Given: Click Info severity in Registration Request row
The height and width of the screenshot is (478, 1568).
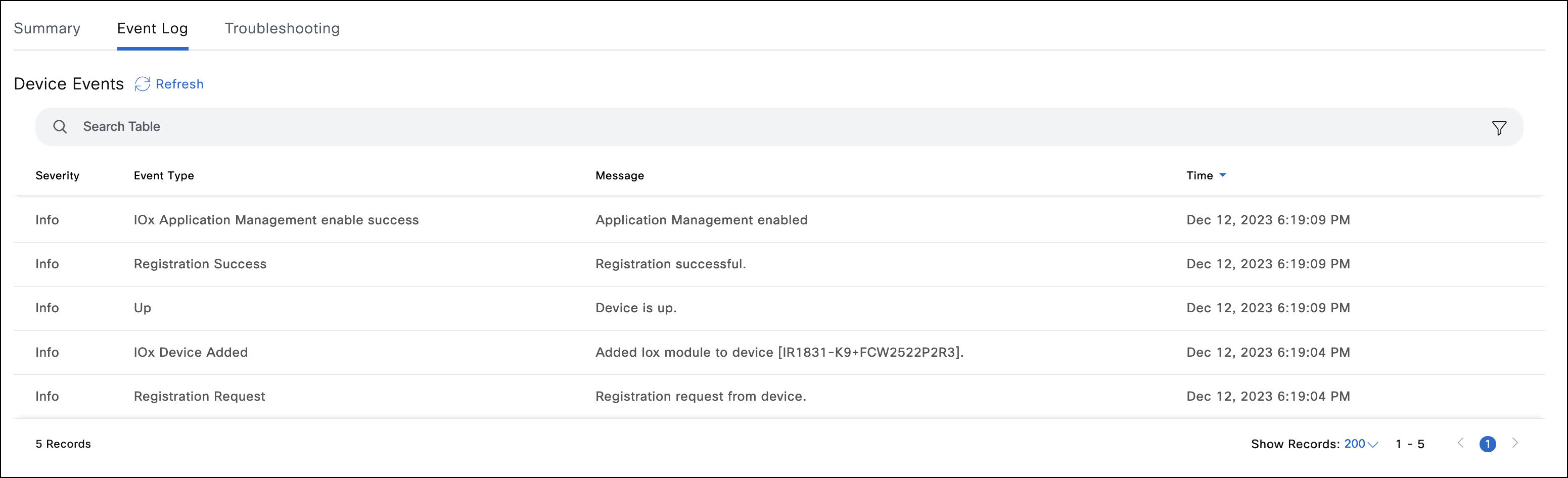Looking at the screenshot, I should point(47,397).
